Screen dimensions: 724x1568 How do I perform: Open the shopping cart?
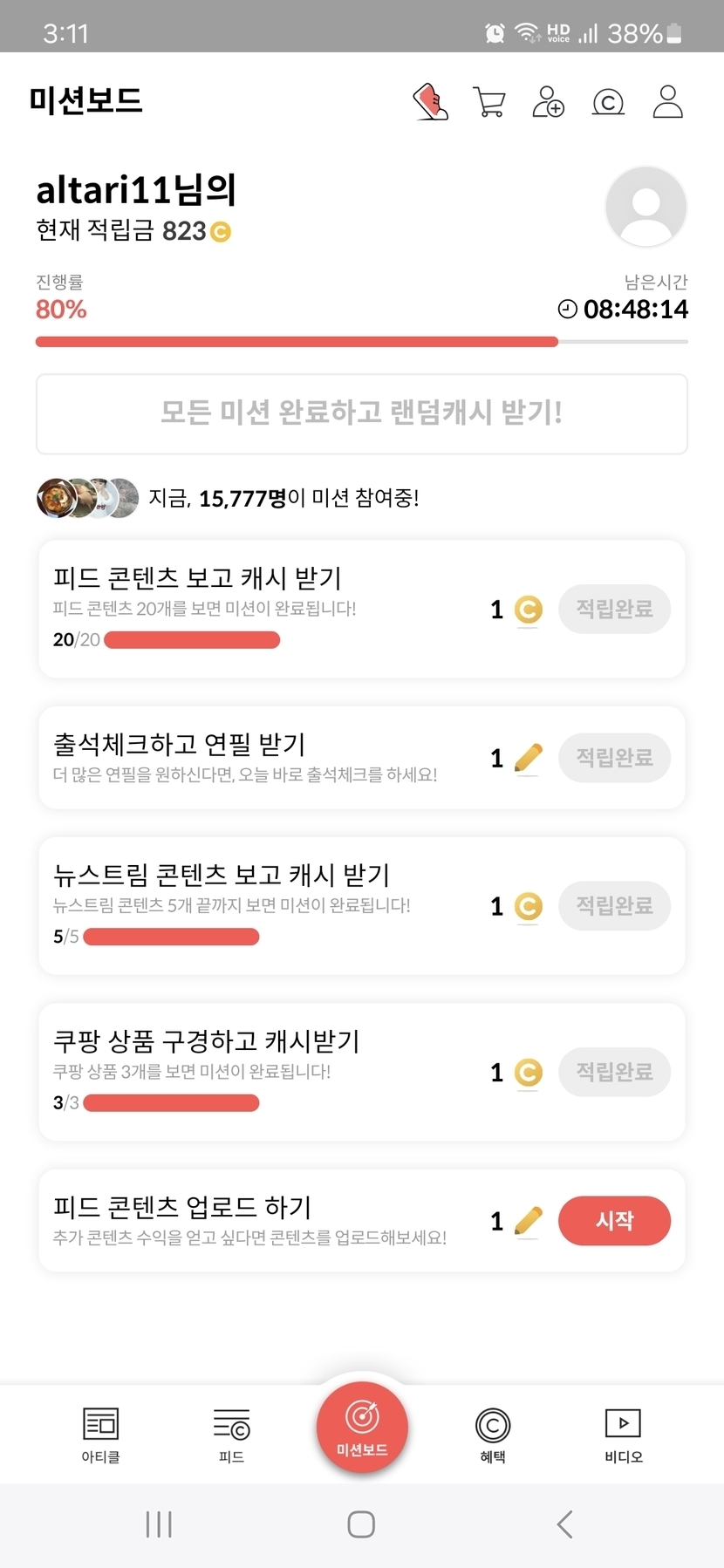pyautogui.click(x=488, y=102)
